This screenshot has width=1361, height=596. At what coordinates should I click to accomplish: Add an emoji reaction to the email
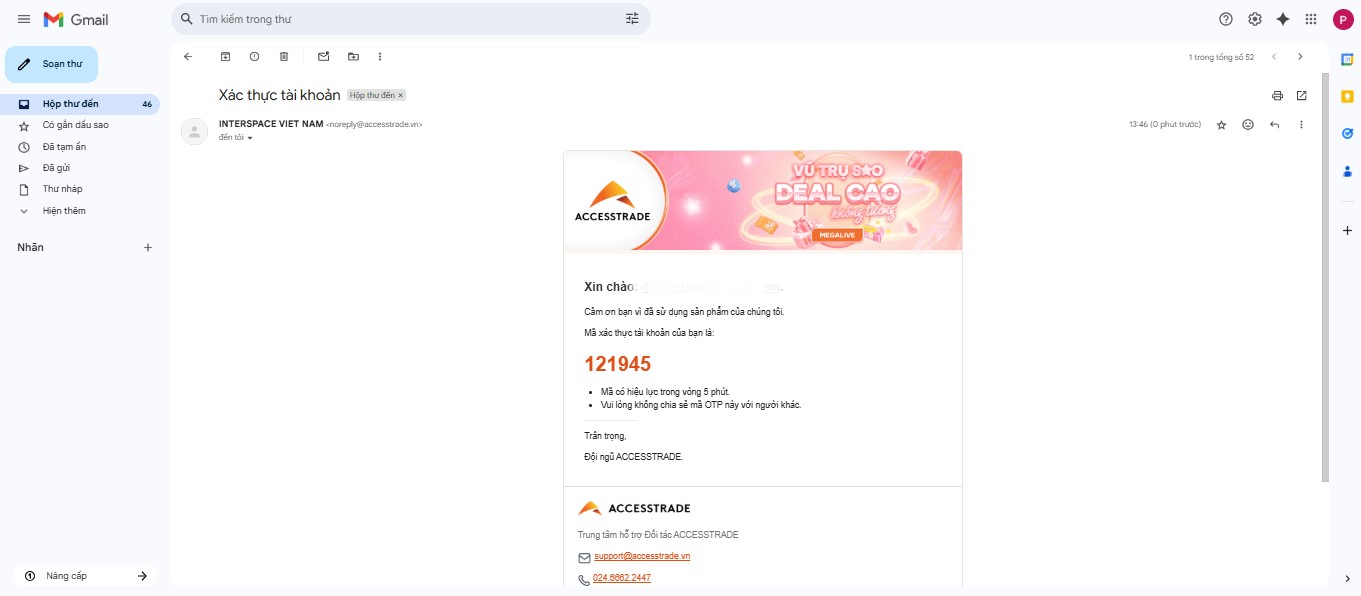[x=1247, y=124]
